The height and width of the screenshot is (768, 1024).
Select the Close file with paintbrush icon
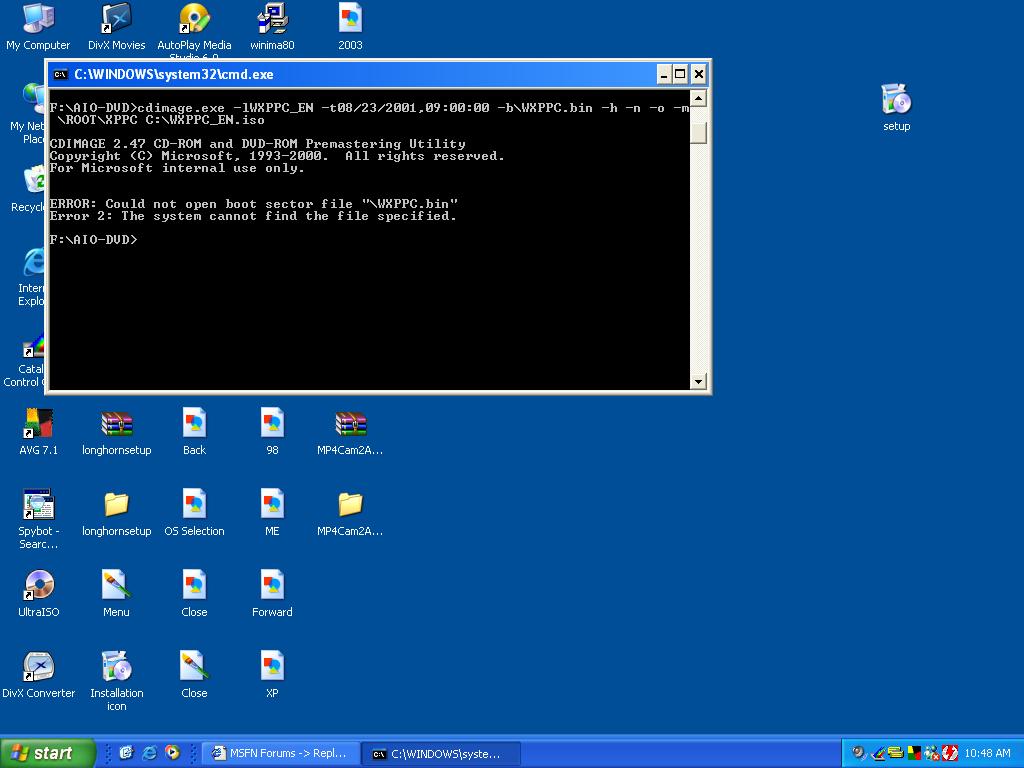(194, 675)
